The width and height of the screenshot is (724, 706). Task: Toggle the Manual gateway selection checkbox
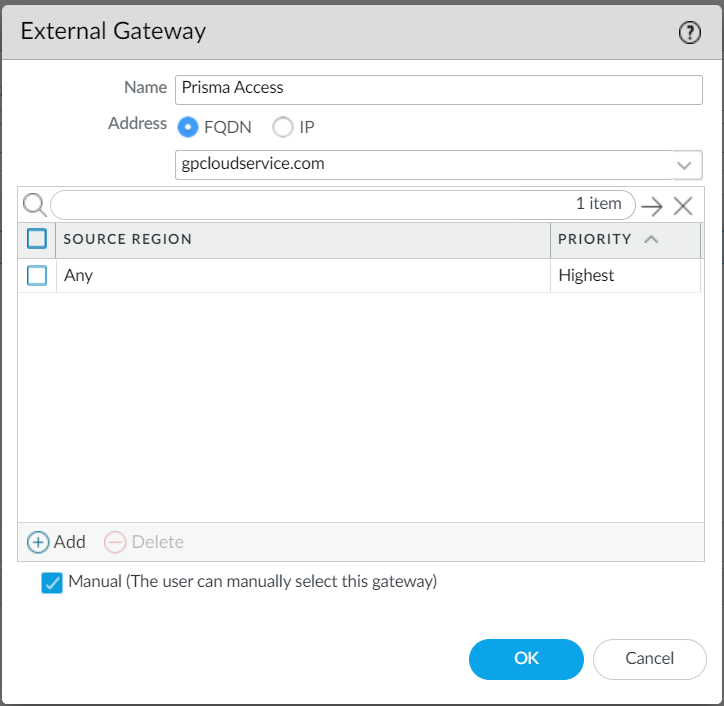(x=52, y=583)
